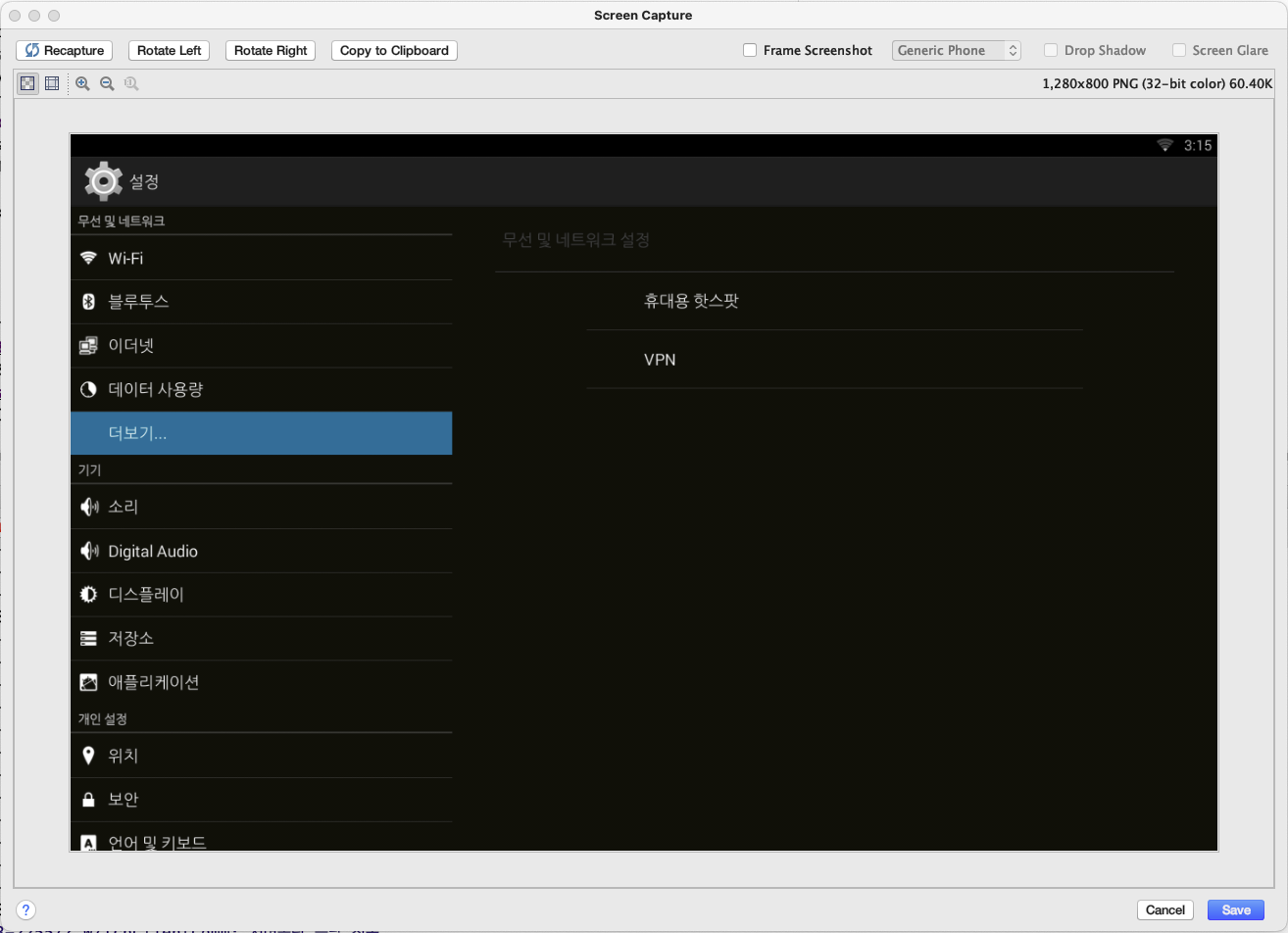Toggle the Drop Shadow checkbox
Screen dimensions: 1288x933
point(1051,50)
